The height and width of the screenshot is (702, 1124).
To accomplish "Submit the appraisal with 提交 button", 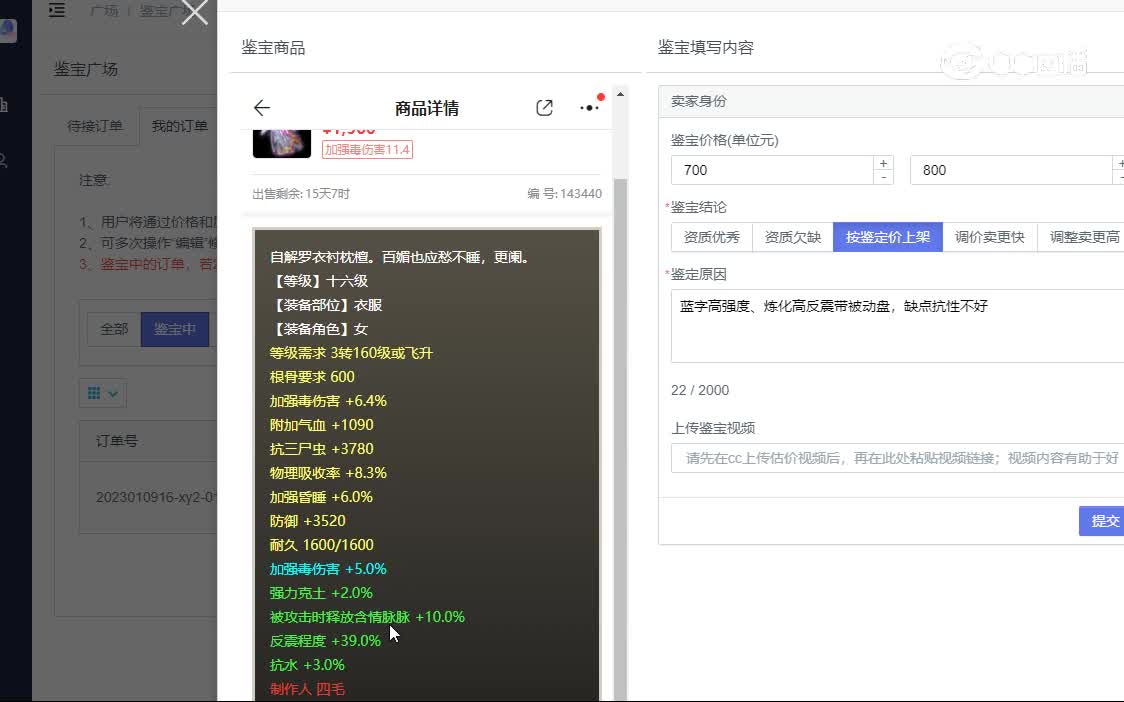I will point(1104,521).
